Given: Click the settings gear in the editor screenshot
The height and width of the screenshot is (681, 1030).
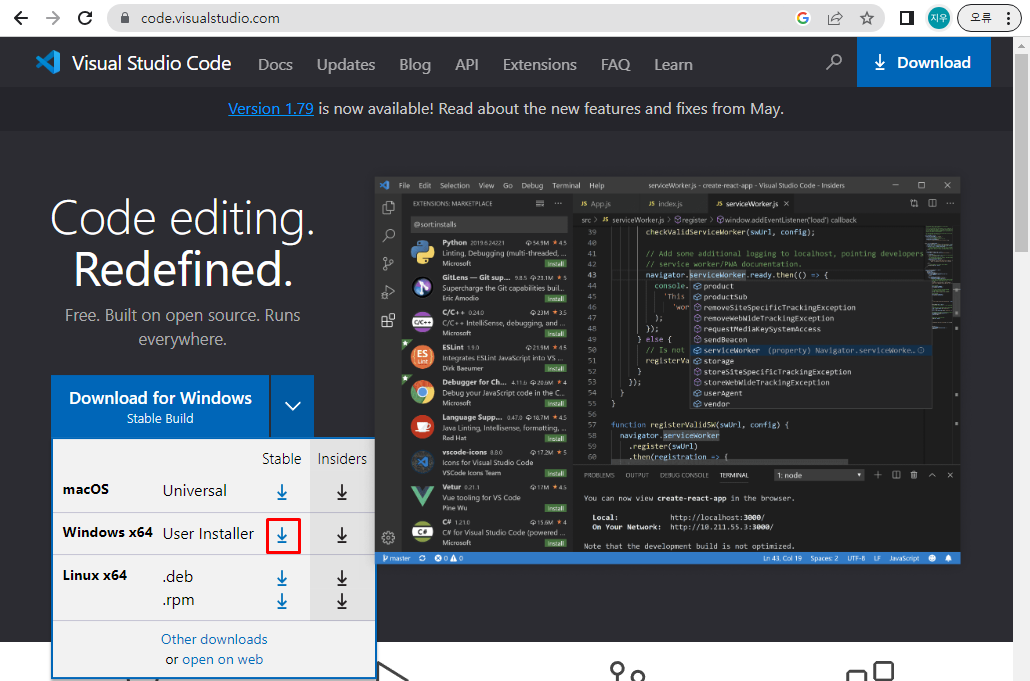Looking at the screenshot, I should click(x=388, y=538).
